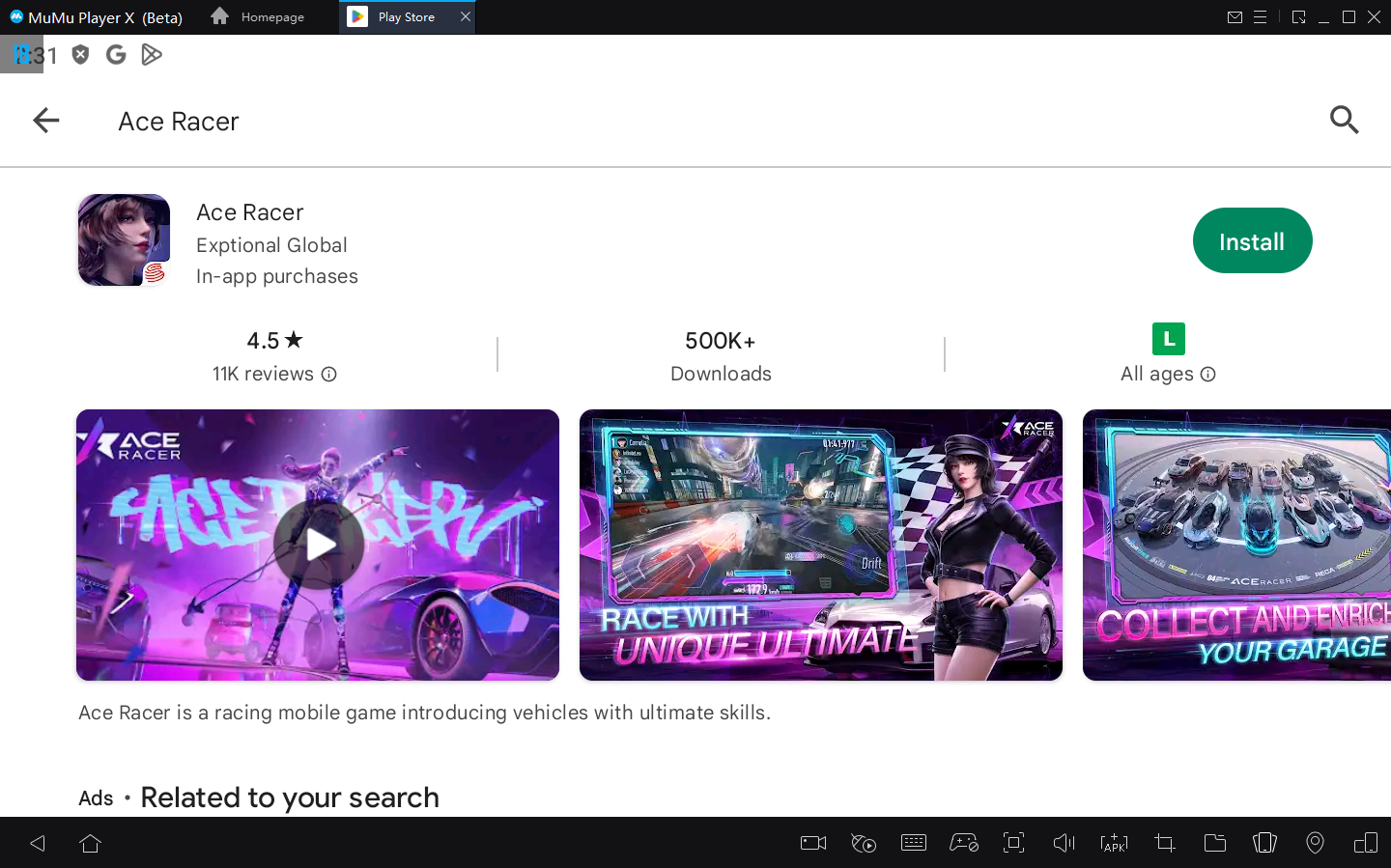Play the Ace Racer trailer video

(x=318, y=545)
